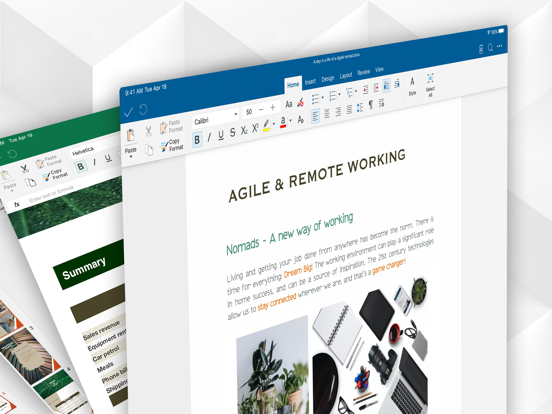The height and width of the screenshot is (414, 552).
Task: Click Copy Format in the spreadsheet window
Action: click(55, 175)
